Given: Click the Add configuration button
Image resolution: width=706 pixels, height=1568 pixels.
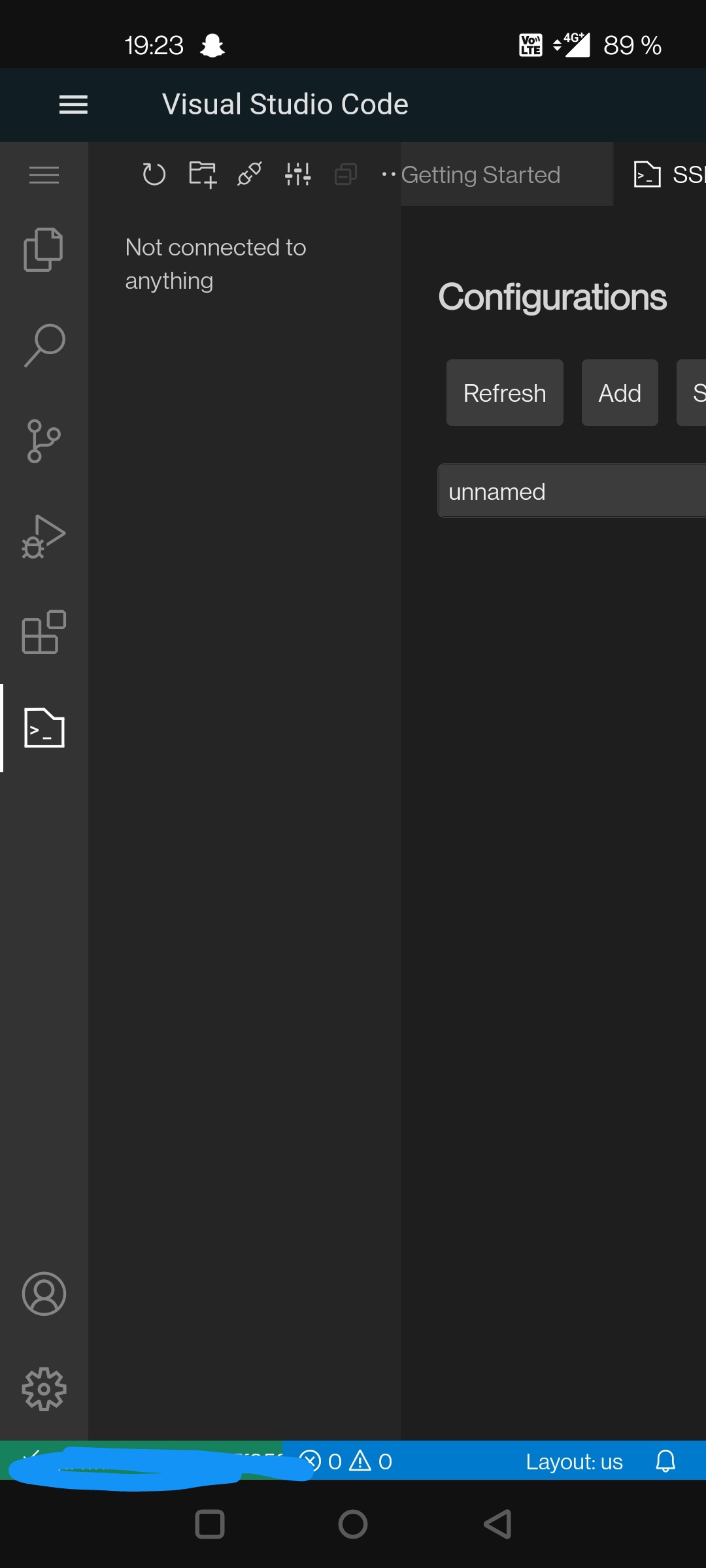Looking at the screenshot, I should (x=619, y=393).
